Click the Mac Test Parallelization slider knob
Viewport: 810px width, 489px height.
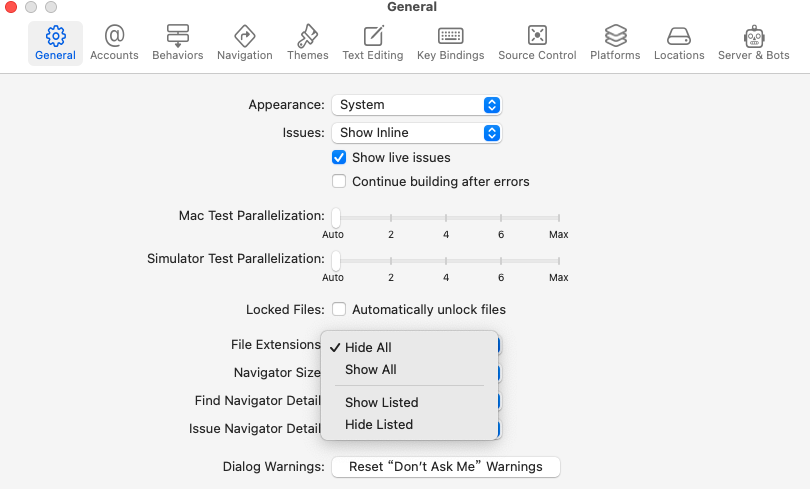336,216
